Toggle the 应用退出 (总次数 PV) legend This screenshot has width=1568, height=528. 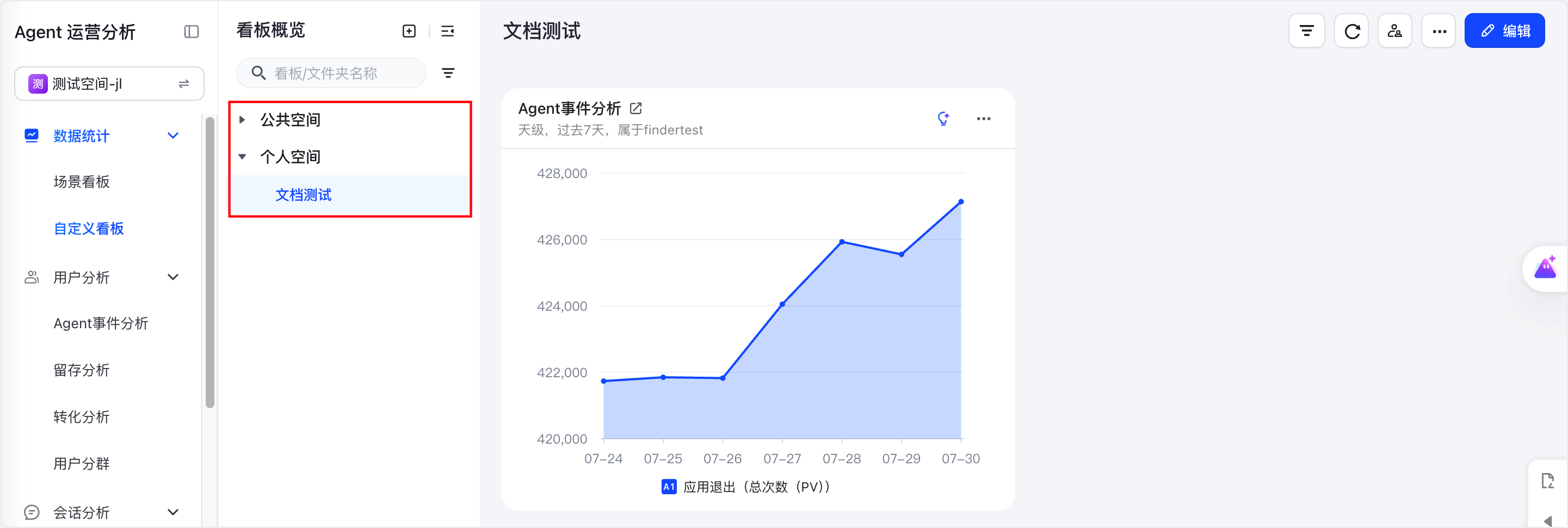coord(746,487)
